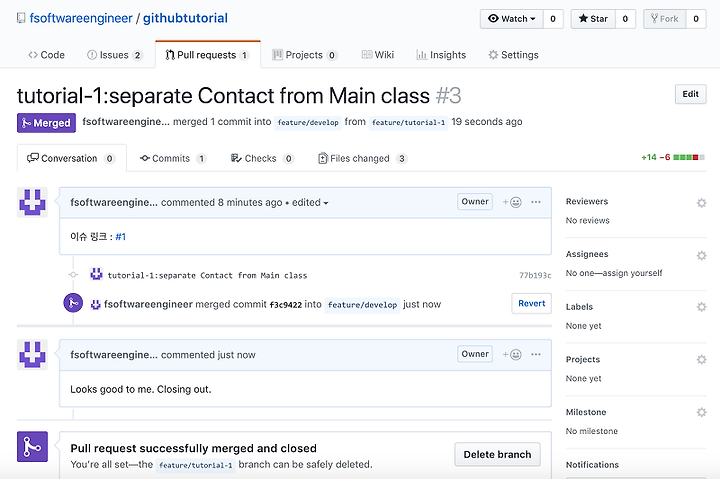The image size is (720, 479).
Task: Click the Labels gear icon
Action: click(x=701, y=306)
